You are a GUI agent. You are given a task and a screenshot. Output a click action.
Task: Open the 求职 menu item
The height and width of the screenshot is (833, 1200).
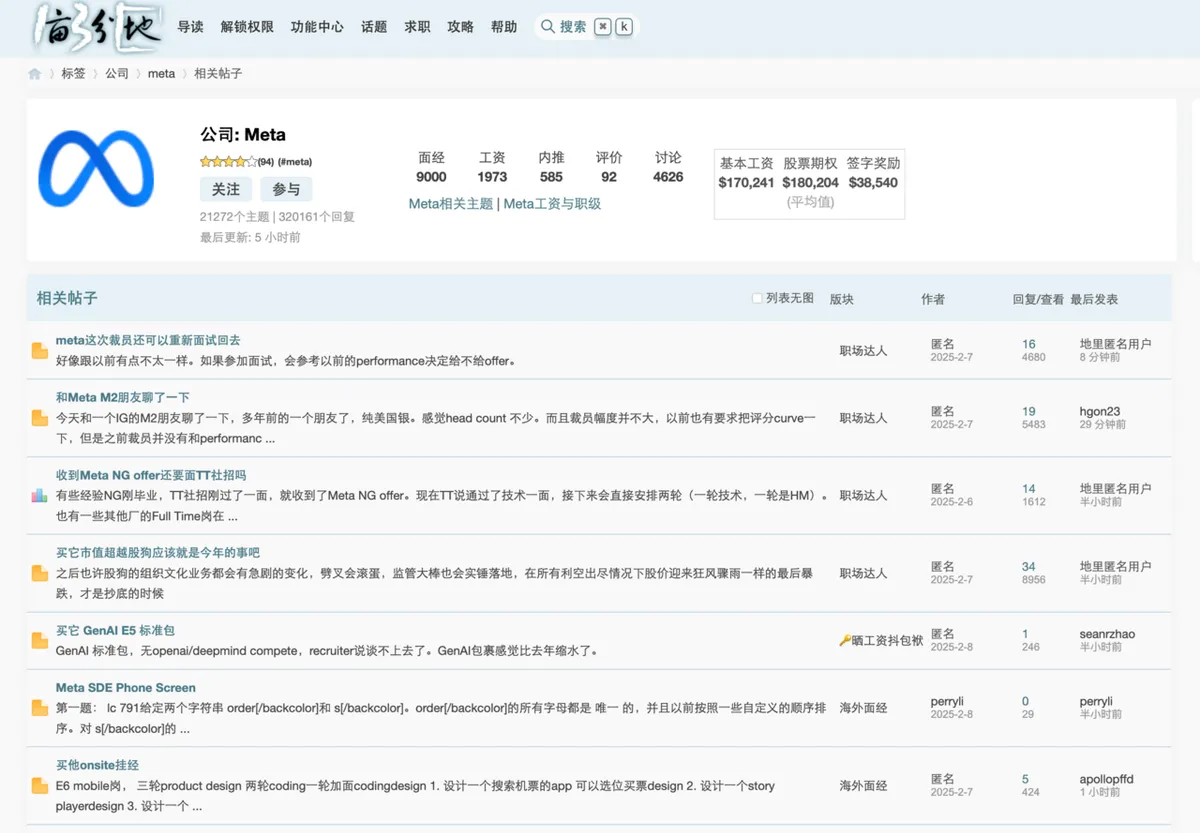pos(417,27)
